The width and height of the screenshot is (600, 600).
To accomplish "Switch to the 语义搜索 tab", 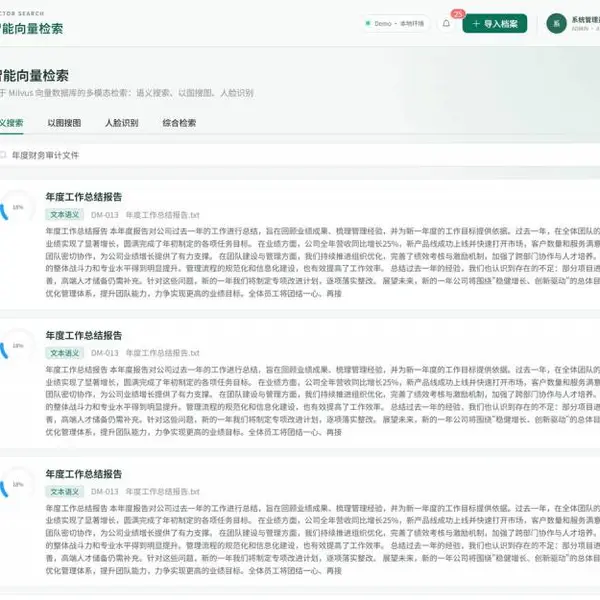I will tap(11, 123).
